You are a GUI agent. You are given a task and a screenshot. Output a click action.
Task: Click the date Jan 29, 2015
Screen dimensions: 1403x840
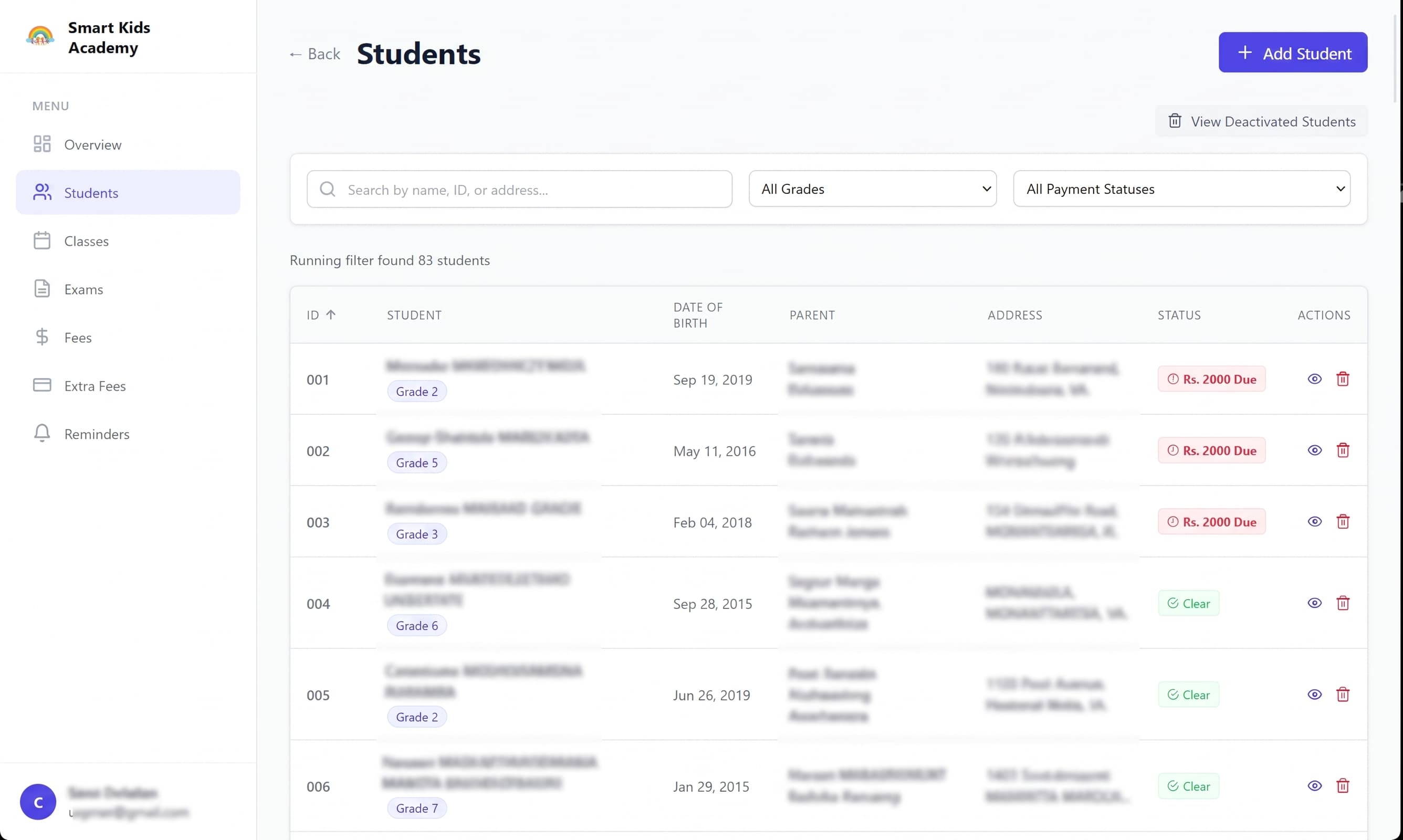(x=711, y=786)
